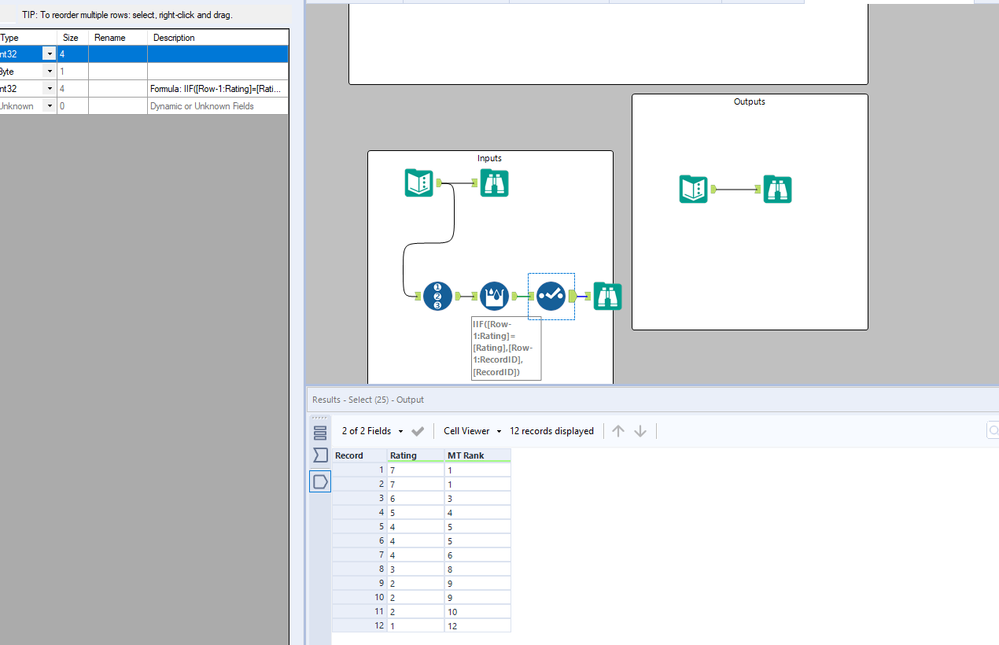Click the 12 records displayed label
The image size is (999, 645).
552,431
